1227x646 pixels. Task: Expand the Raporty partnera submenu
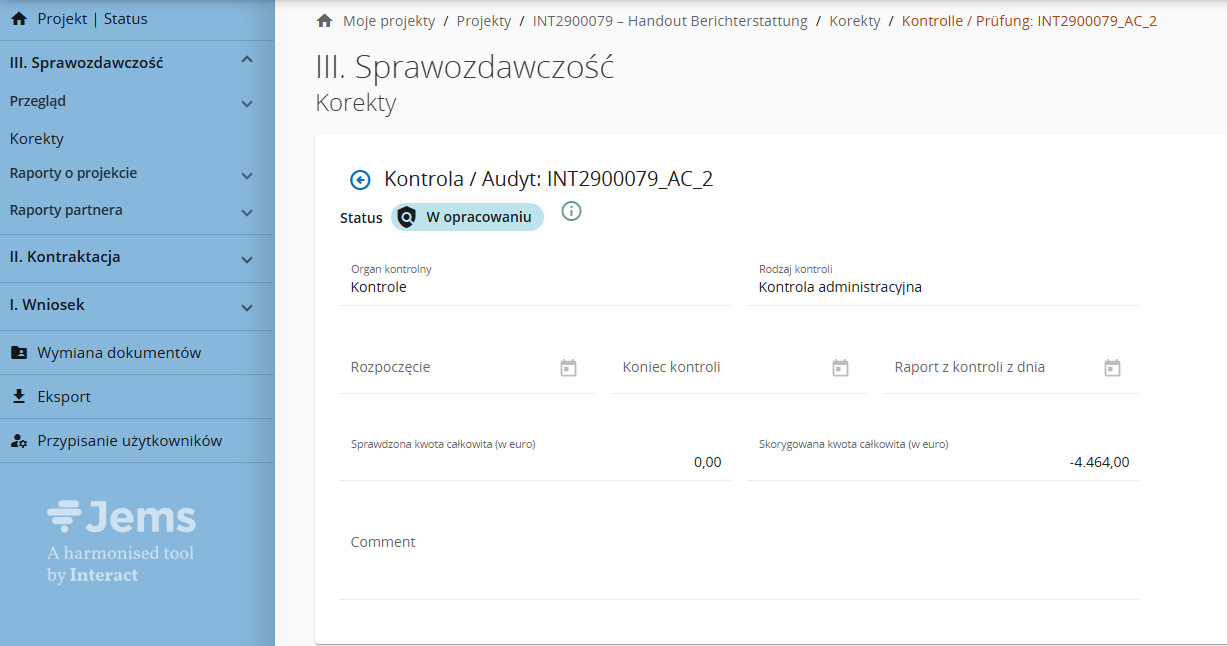[x=247, y=213]
